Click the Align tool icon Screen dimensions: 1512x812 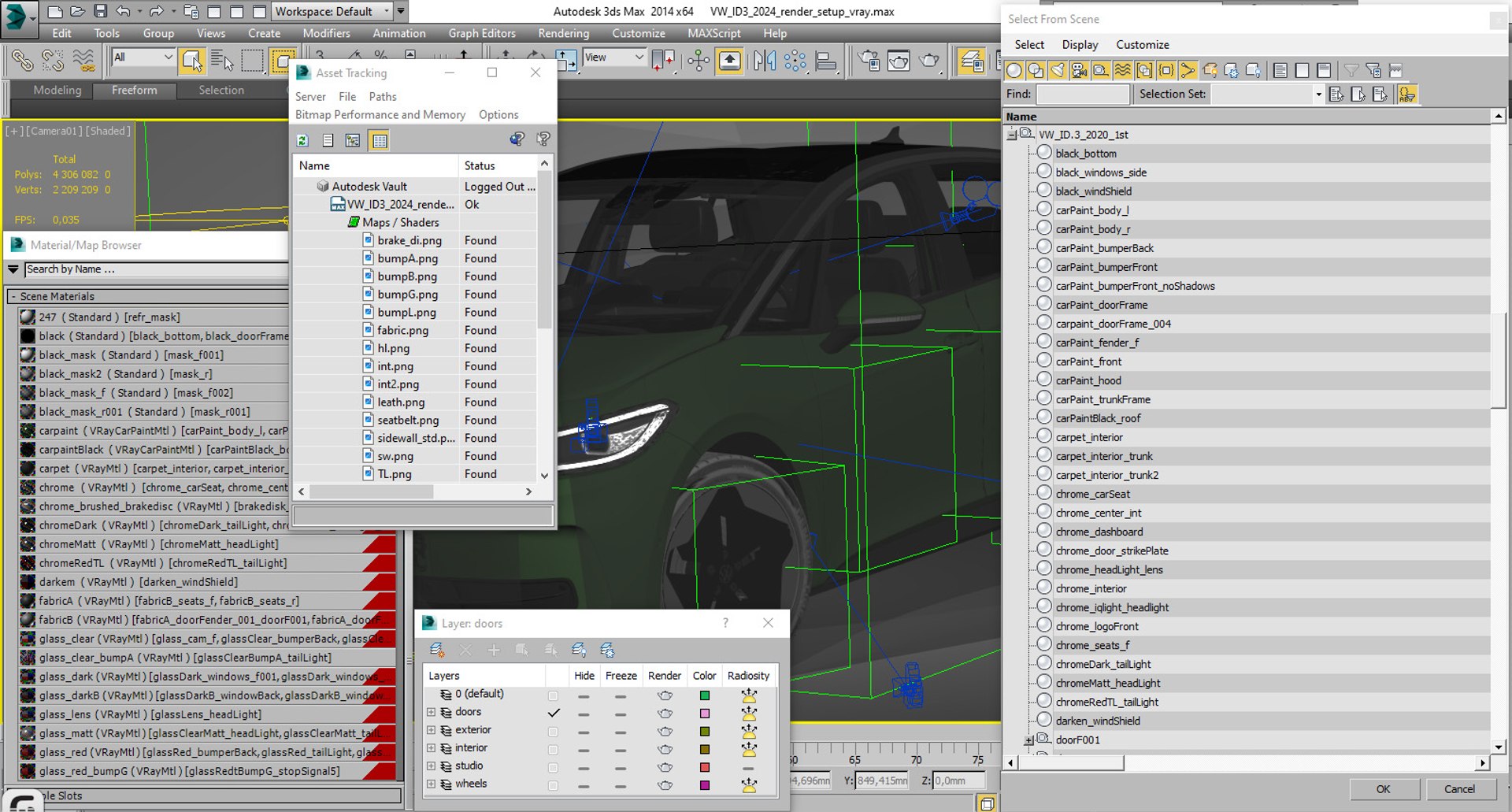tap(825, 61)
